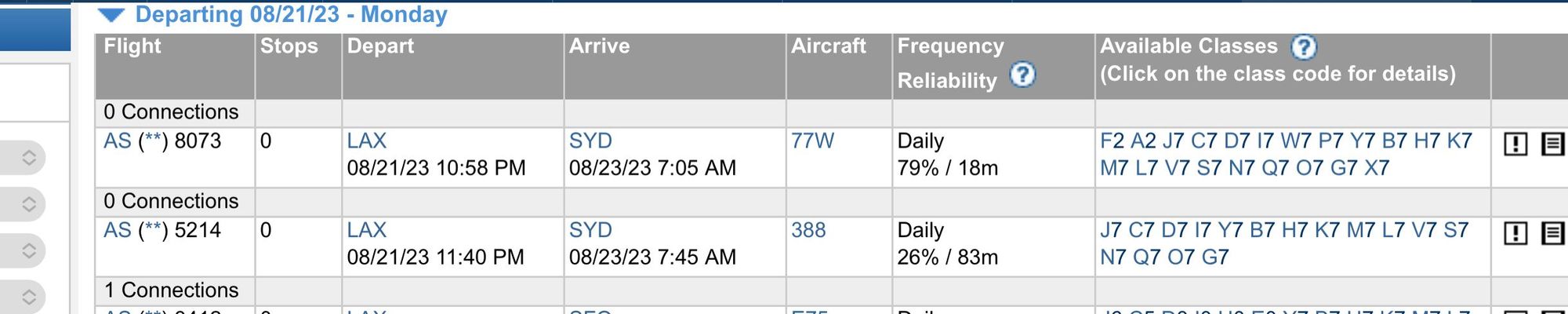1568x314 pixels.
Task: Open alert icon for flight AS 8073
Action: (x=1515, y=144)
